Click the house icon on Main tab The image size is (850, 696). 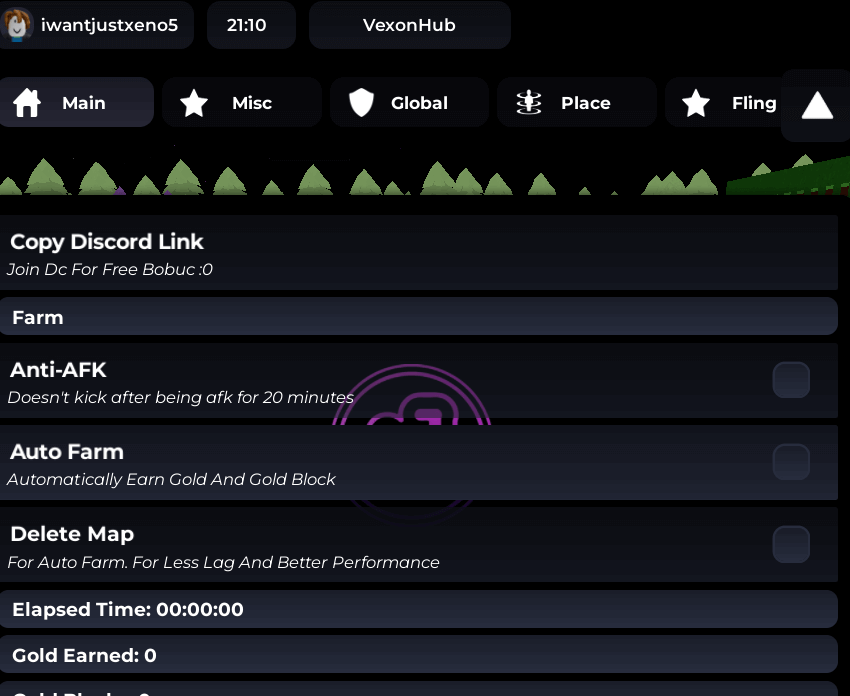point(27,102)
